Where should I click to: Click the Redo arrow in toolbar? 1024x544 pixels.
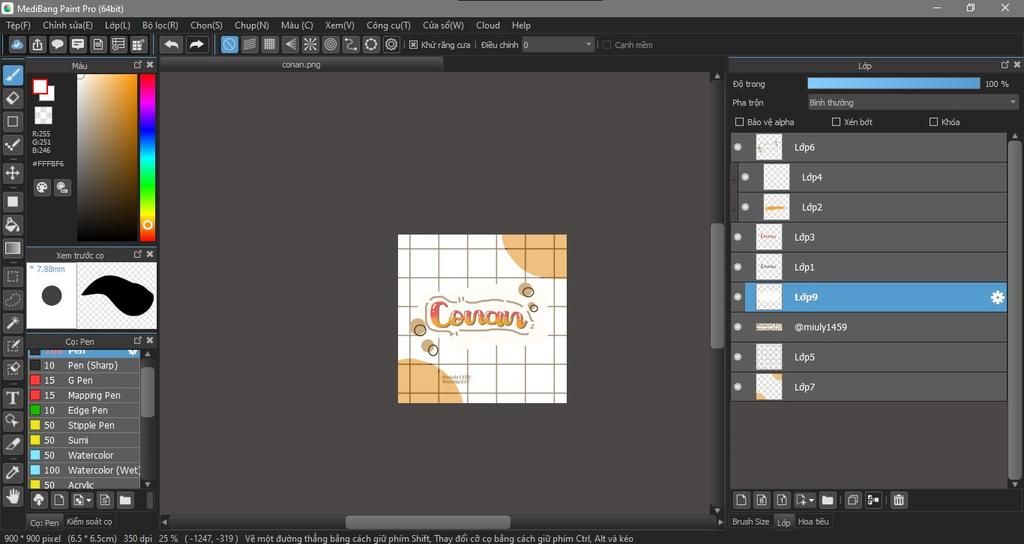click(196, 44)
